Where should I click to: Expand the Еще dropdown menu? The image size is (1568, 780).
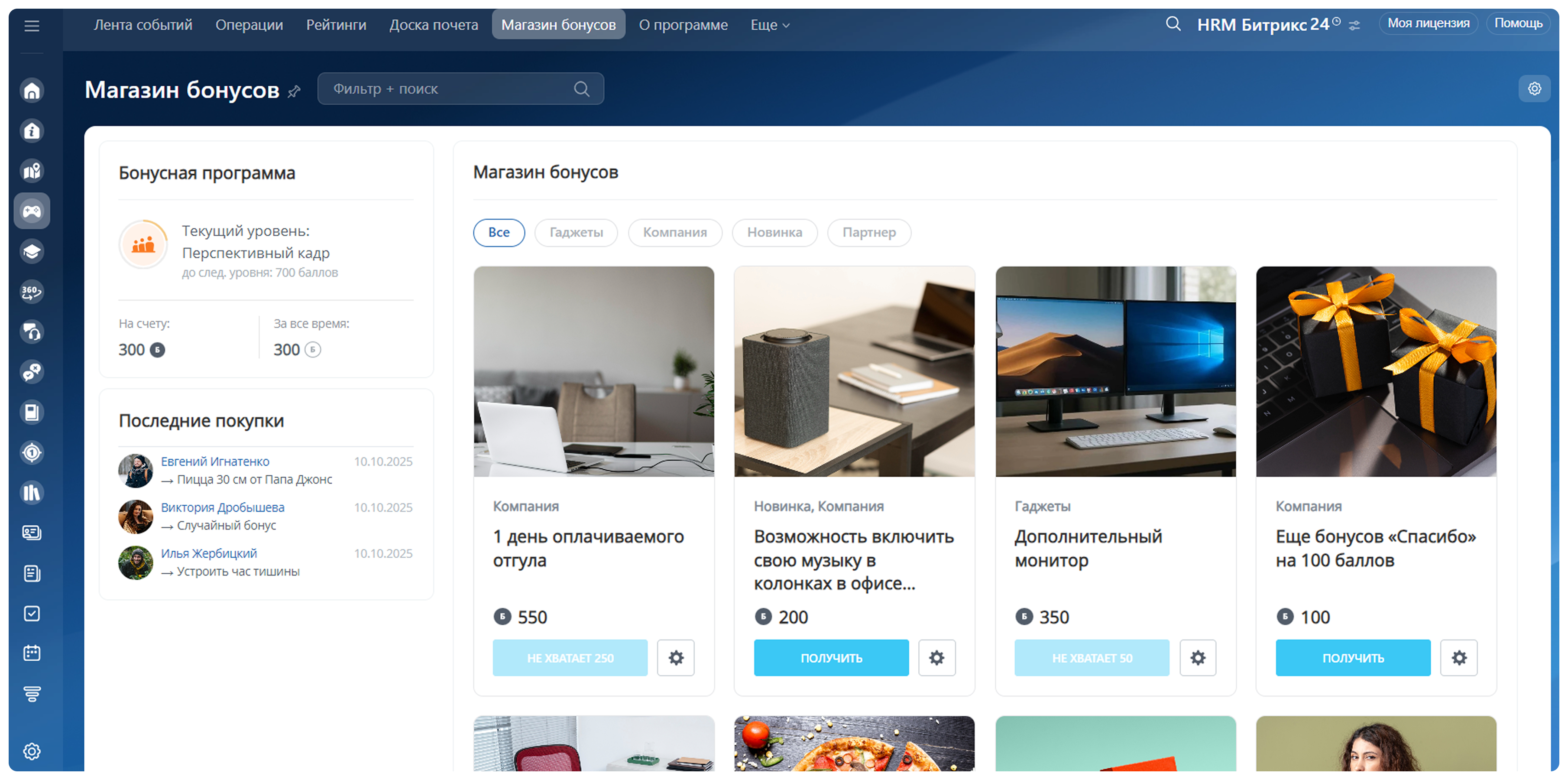point(769,25)
